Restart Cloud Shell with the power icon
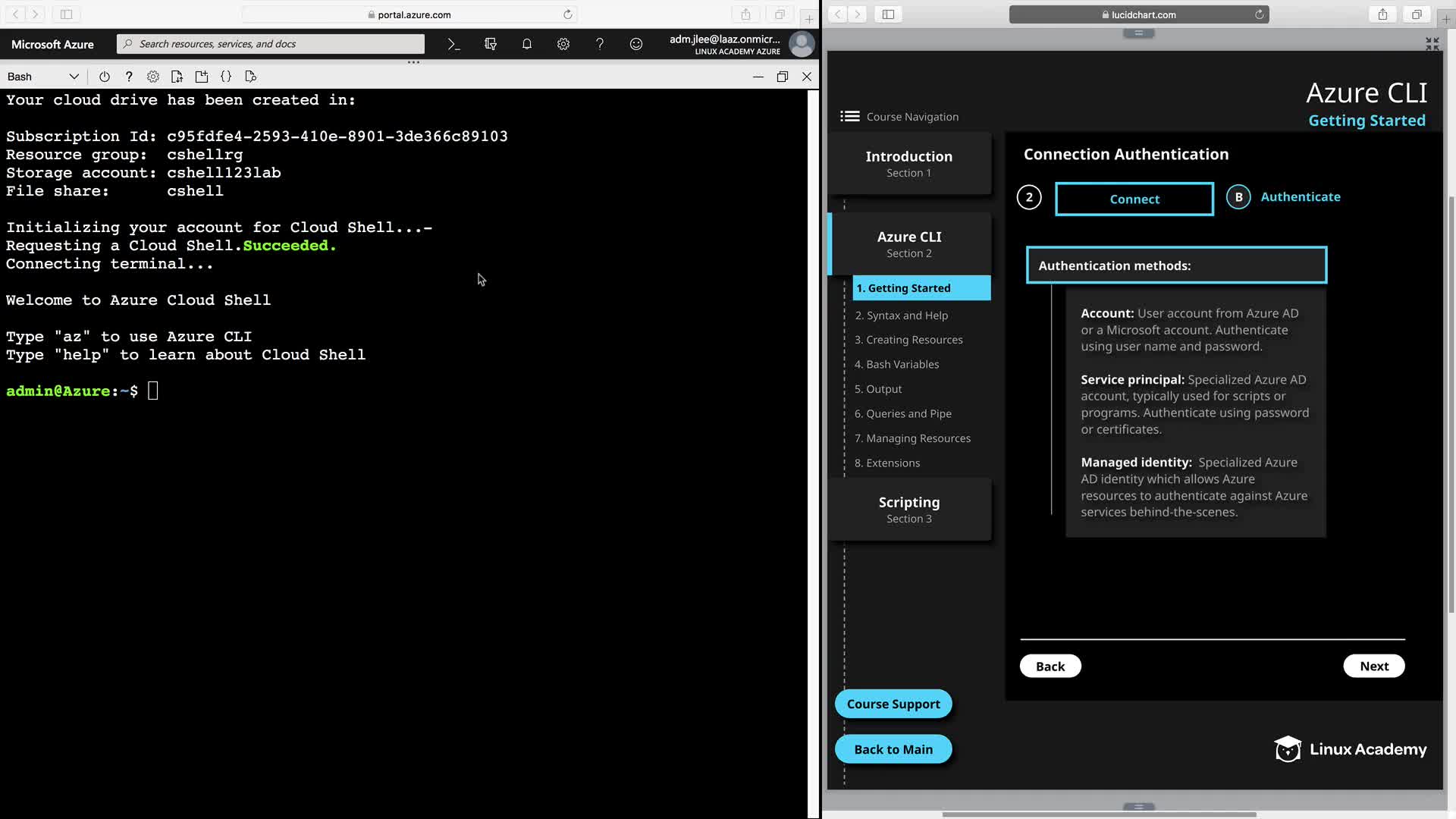The image size is (1456, 819). (105, 77)
